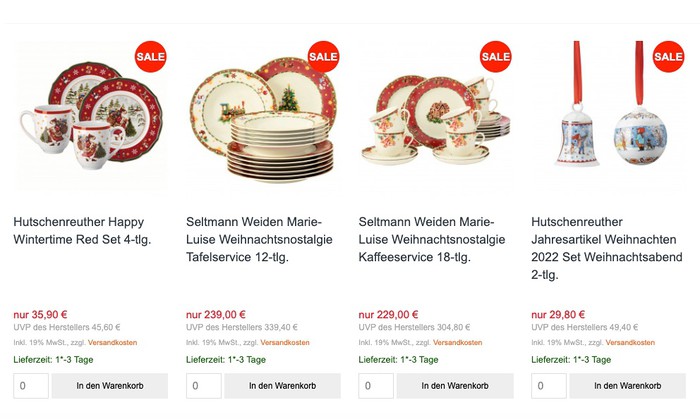Focus quantity field for Tafelservice 12-tlg.
The height and width of the screenshot is (419, 700).
coord(204,386)
